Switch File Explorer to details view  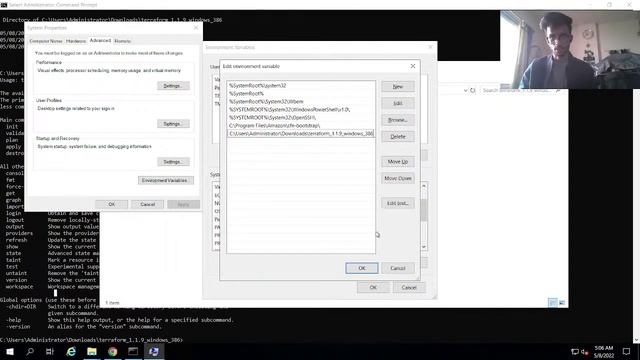tap(553, 302)
